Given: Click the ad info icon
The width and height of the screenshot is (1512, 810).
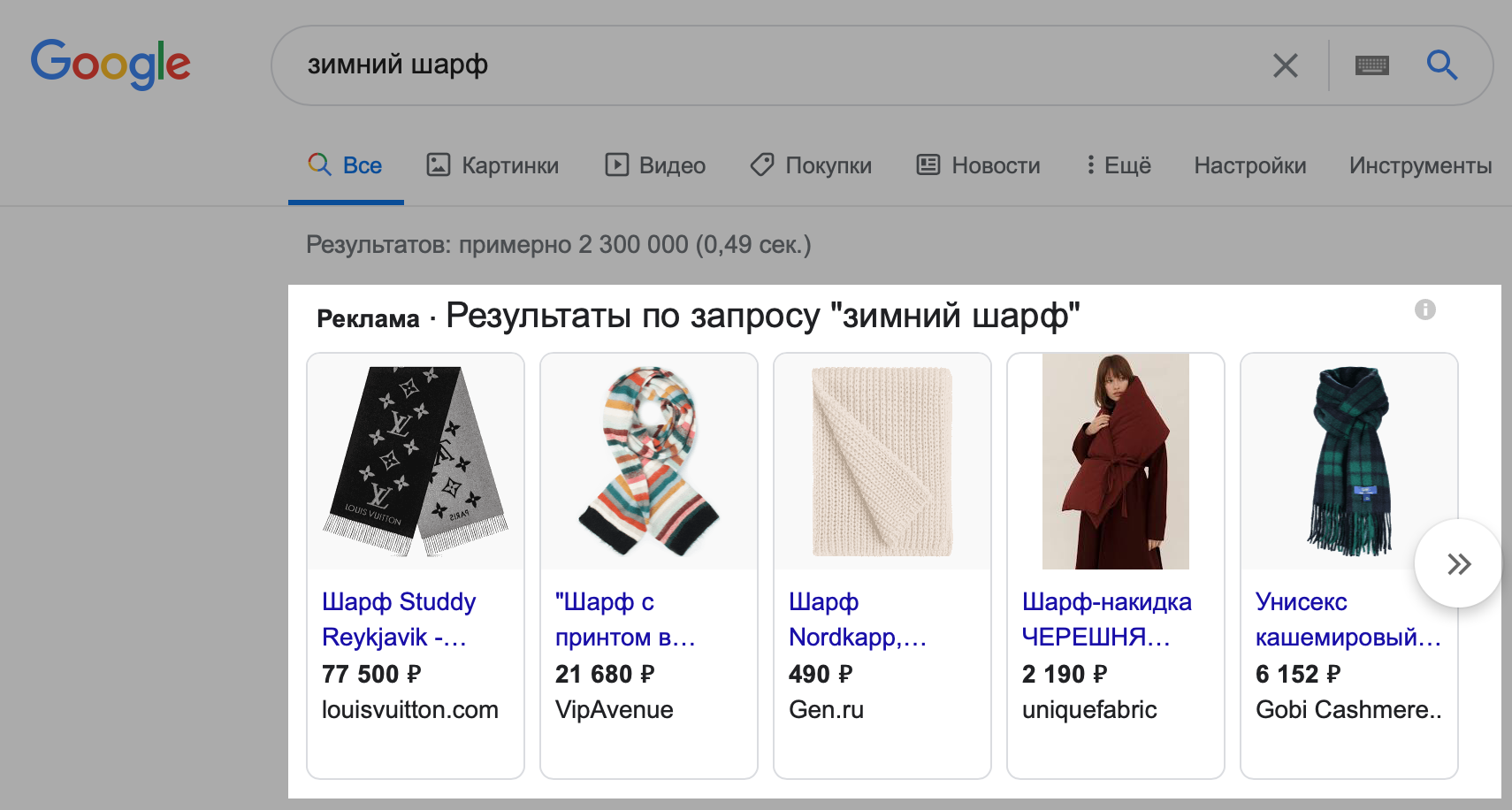Looking at the screenshot, I should pyautogui.click(x=1424, y=309).
